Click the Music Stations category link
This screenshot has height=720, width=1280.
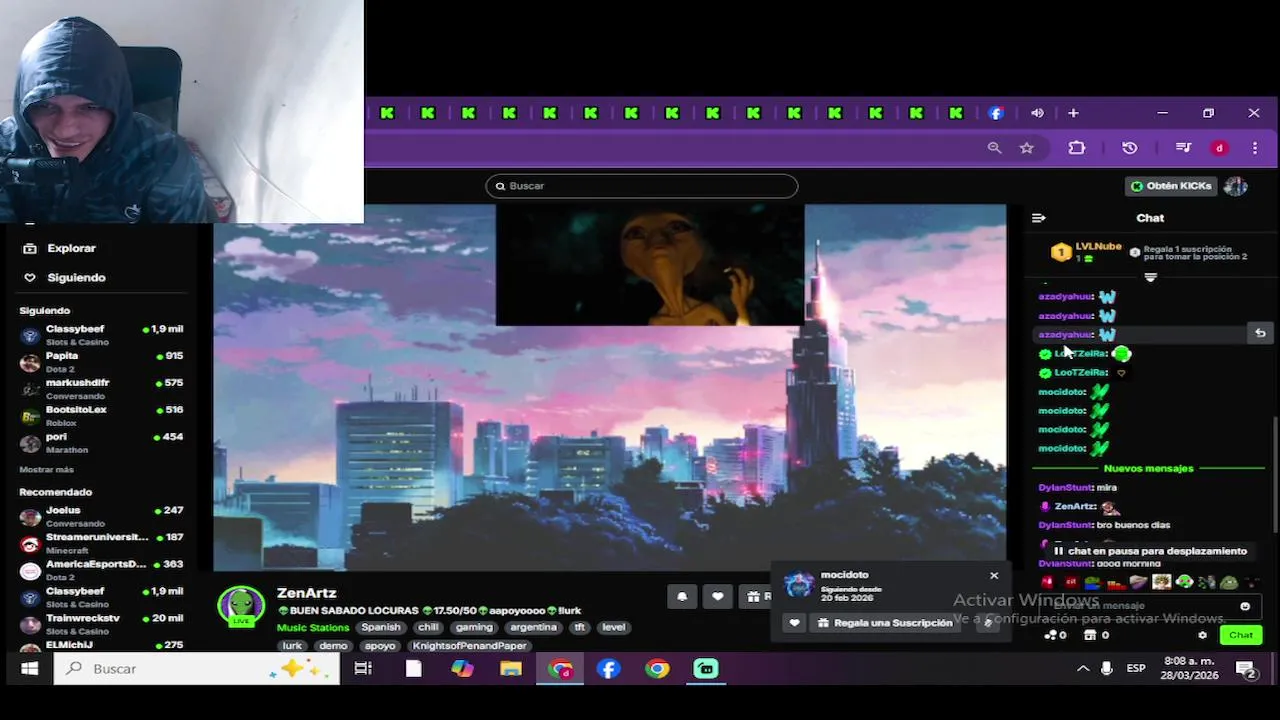click(x=313, y=628)
